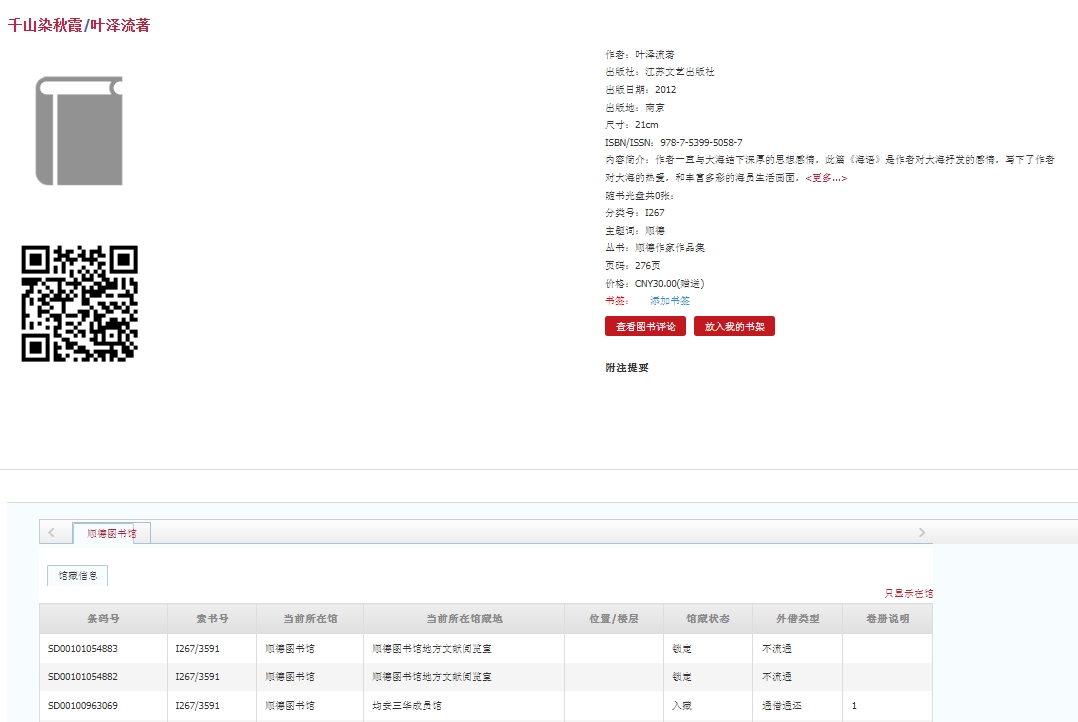Click call number I267/3591 in row SD00101054883
The width and height of the screenshot is (1078, 722).
pos(197,648)
